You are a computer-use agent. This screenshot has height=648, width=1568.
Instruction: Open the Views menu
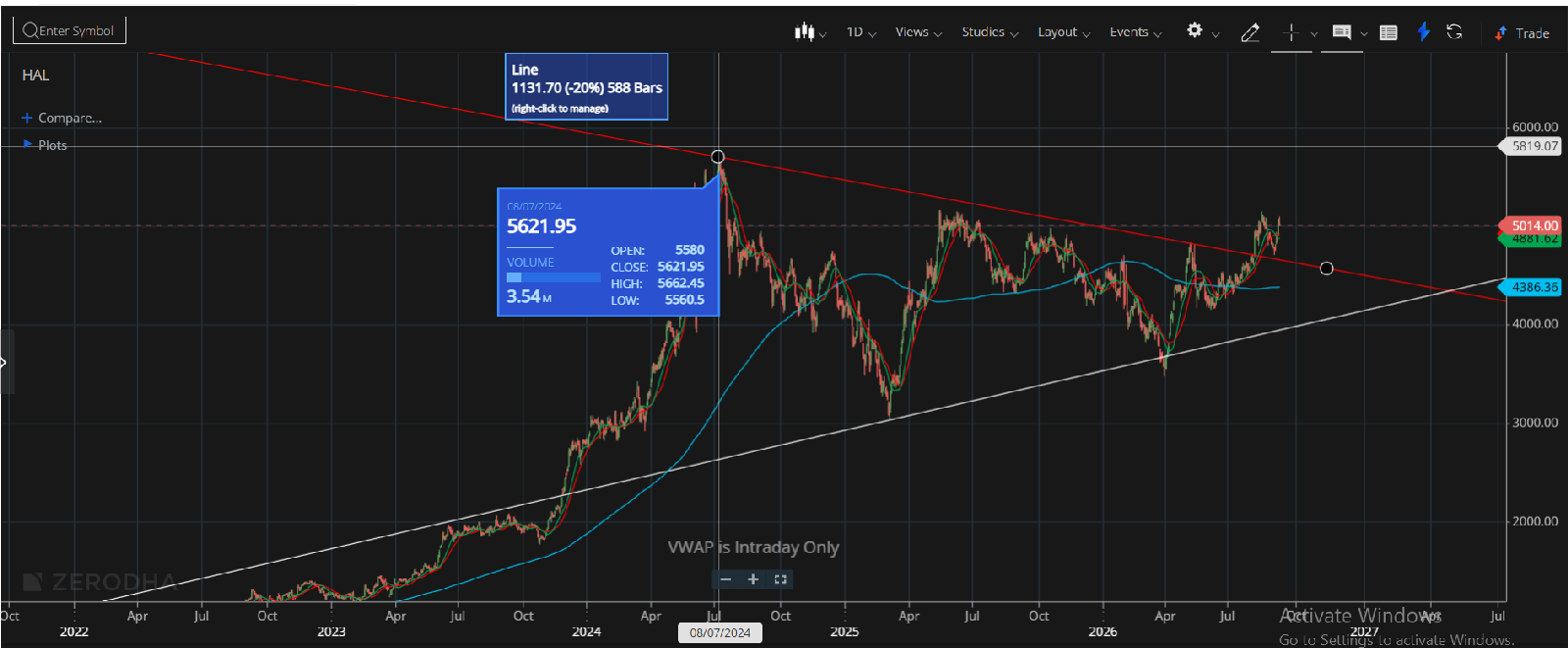click(918, 32)
